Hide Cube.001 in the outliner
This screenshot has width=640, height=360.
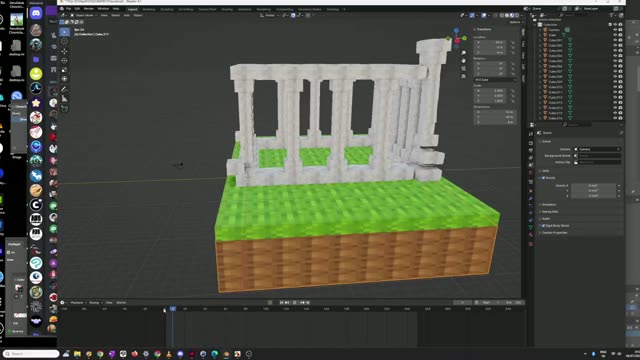[x=615, y=40]
